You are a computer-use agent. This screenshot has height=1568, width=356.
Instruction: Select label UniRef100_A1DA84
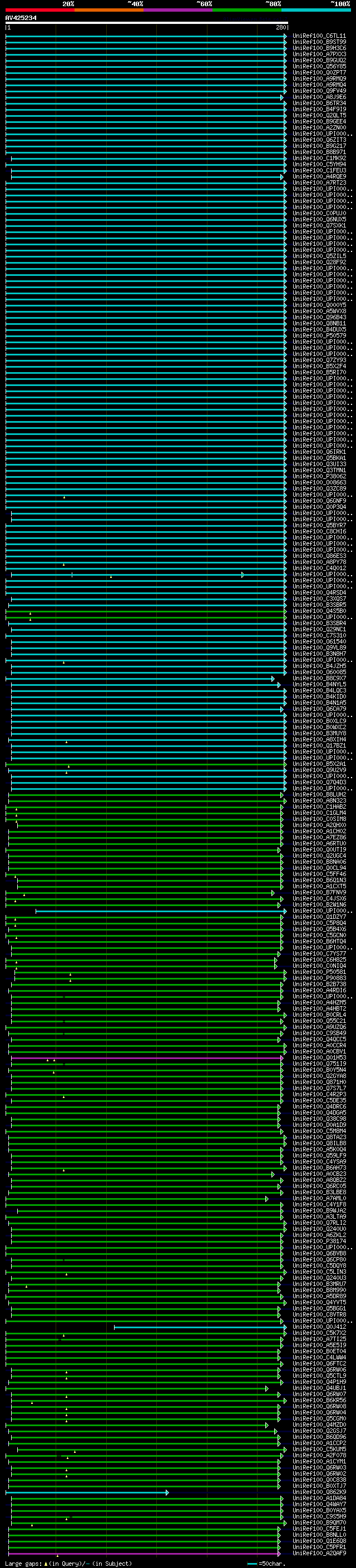[319, 1498]
